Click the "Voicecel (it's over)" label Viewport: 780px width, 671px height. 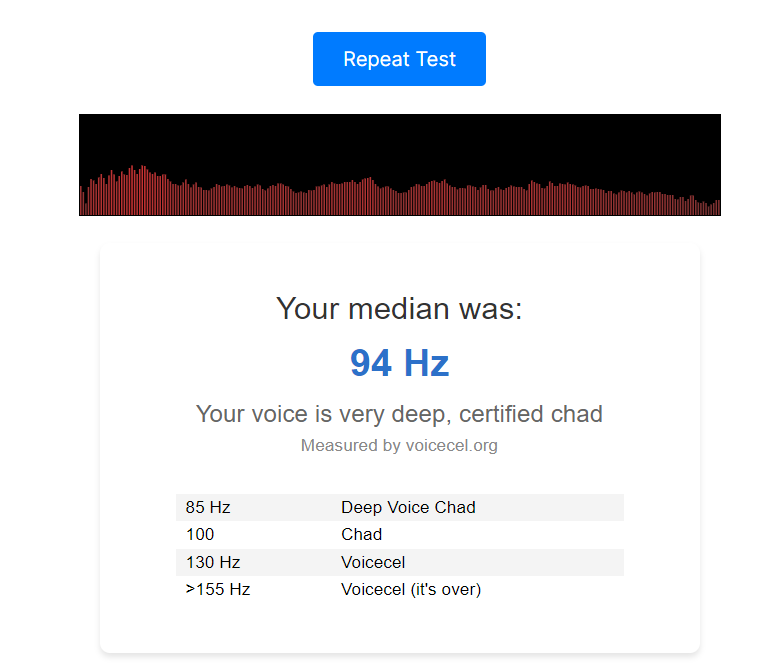[x=411, y=589]
